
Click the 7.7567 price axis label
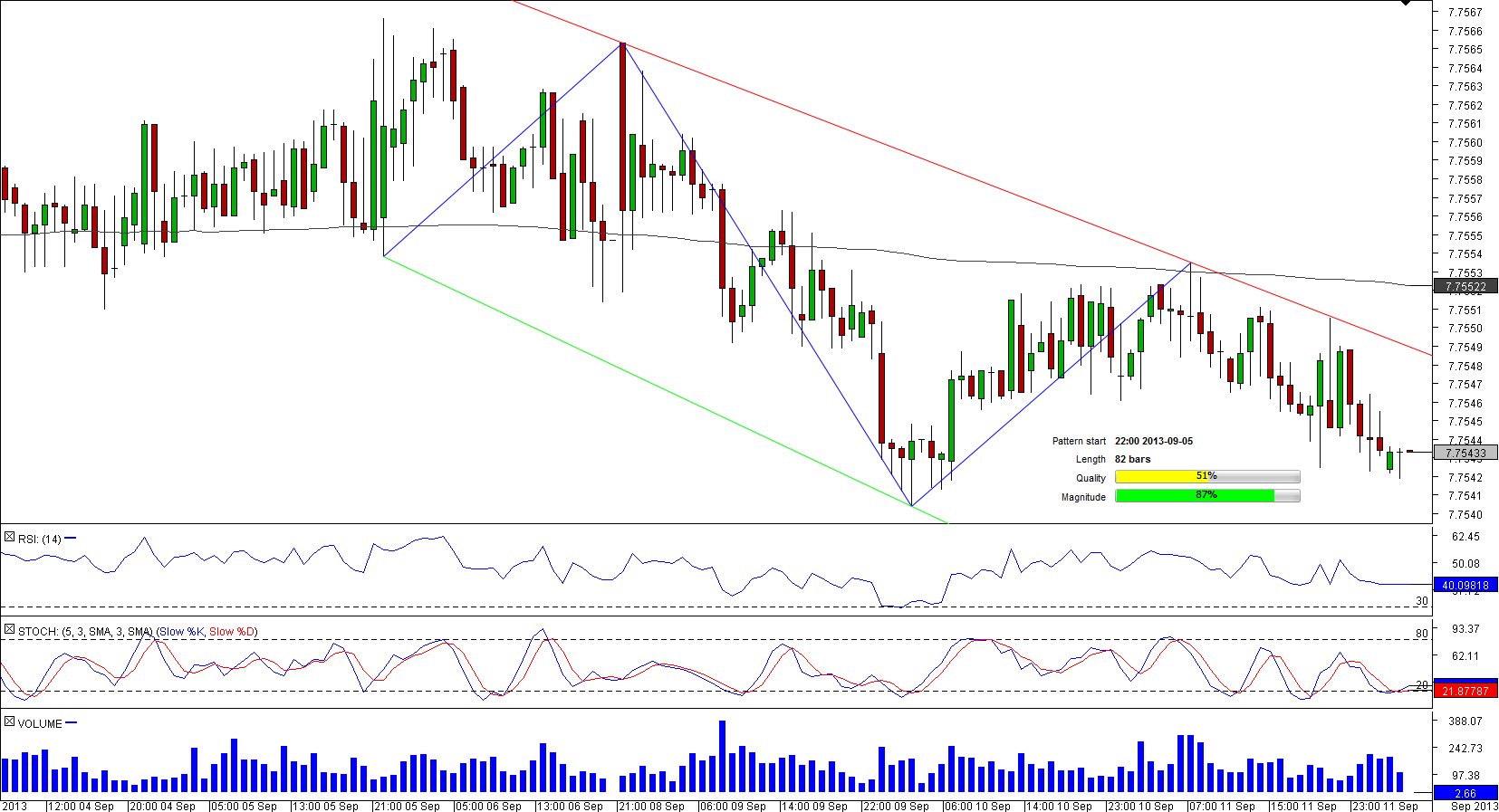pyautogui.click(x=1465, y=13)
